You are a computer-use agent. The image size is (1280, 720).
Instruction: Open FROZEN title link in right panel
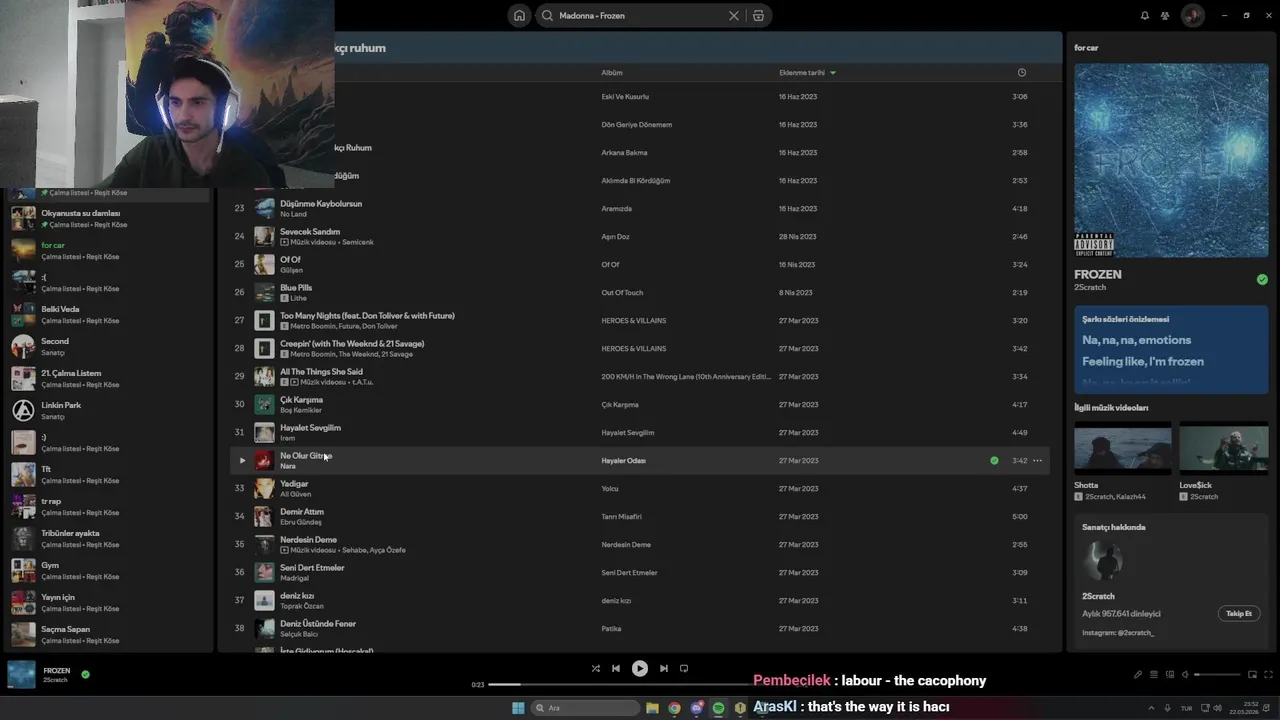click(x=1097, y=274)
